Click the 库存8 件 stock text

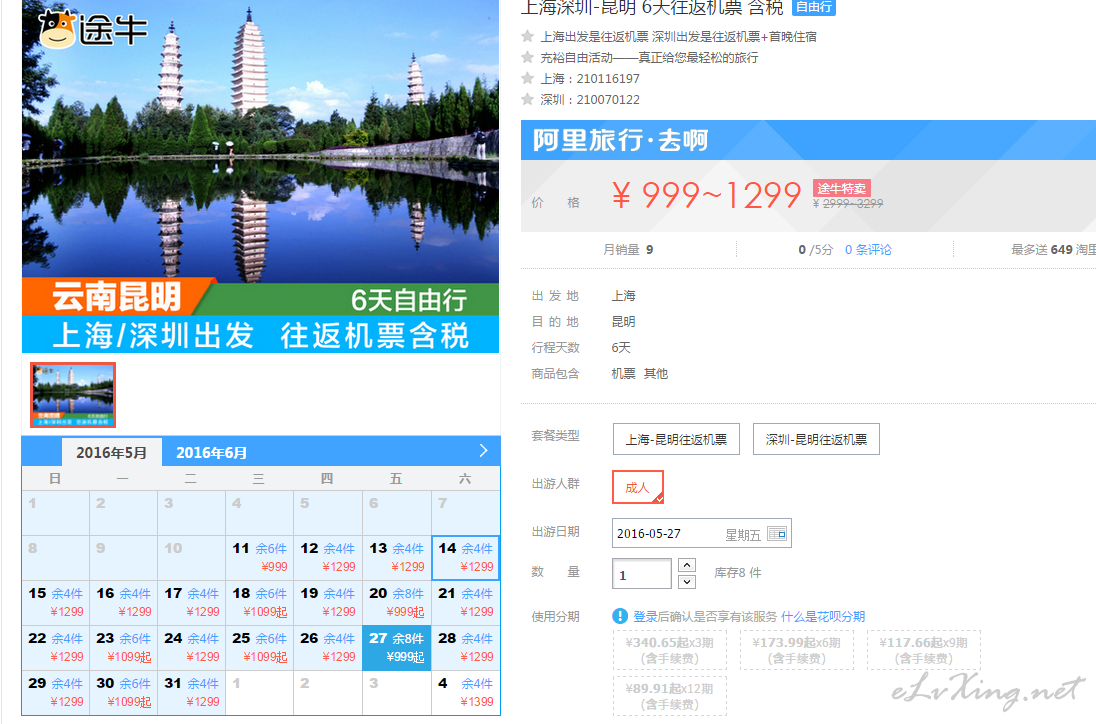pos(737,573)
